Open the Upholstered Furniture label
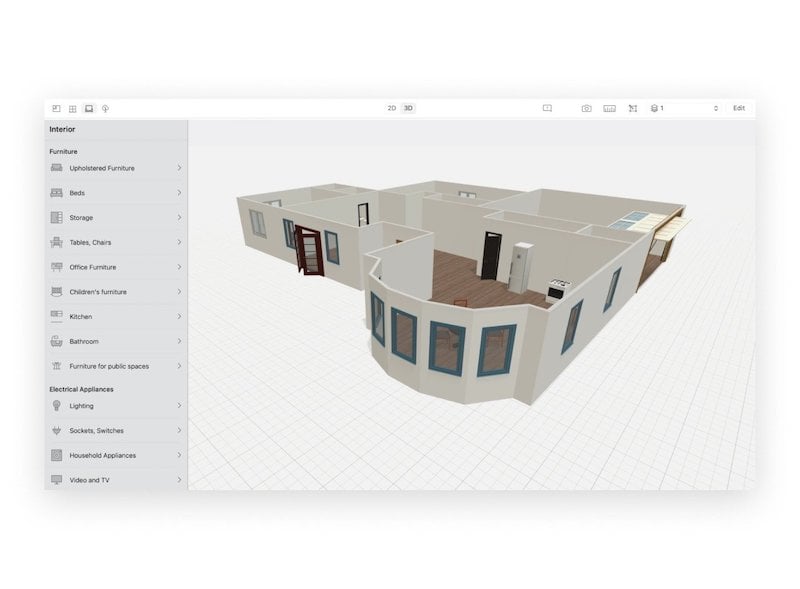 click(102, 168)
